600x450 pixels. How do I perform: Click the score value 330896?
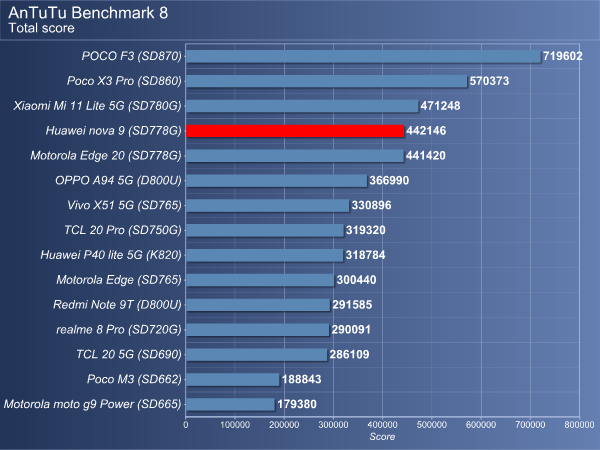372,205
